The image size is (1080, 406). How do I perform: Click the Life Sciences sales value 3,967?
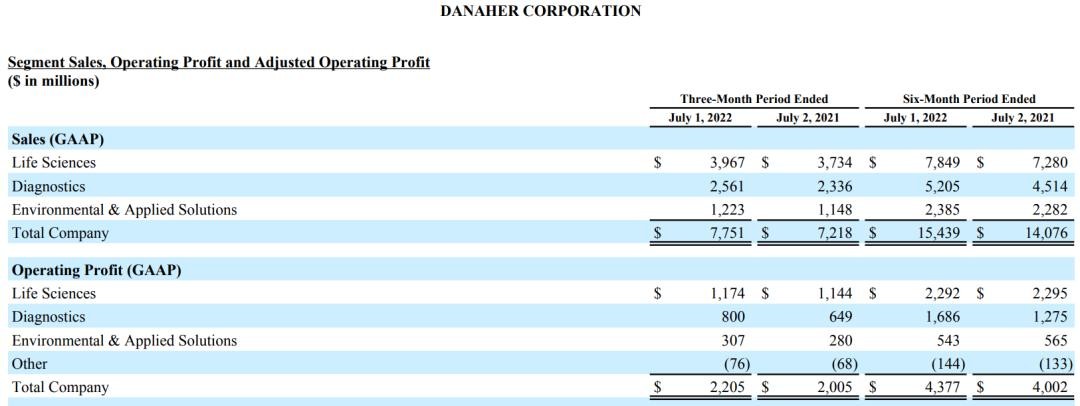[727, 162]
